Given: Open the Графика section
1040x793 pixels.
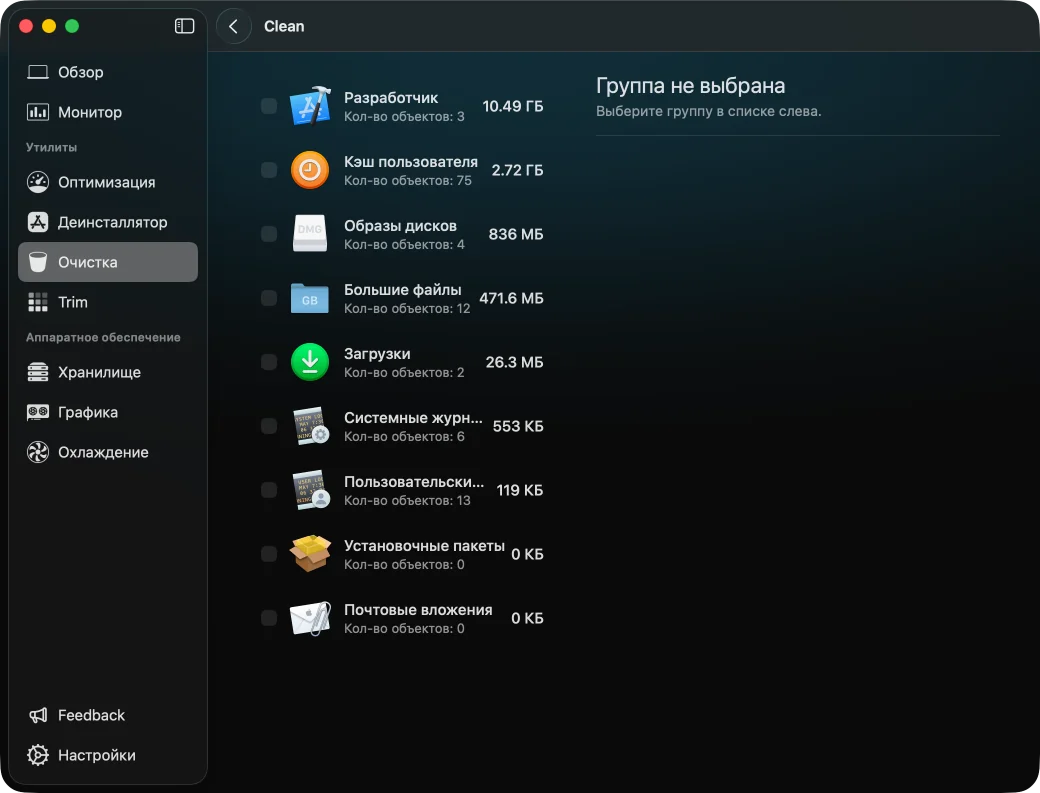Looking at the screenshot, I should click(108, 412).
